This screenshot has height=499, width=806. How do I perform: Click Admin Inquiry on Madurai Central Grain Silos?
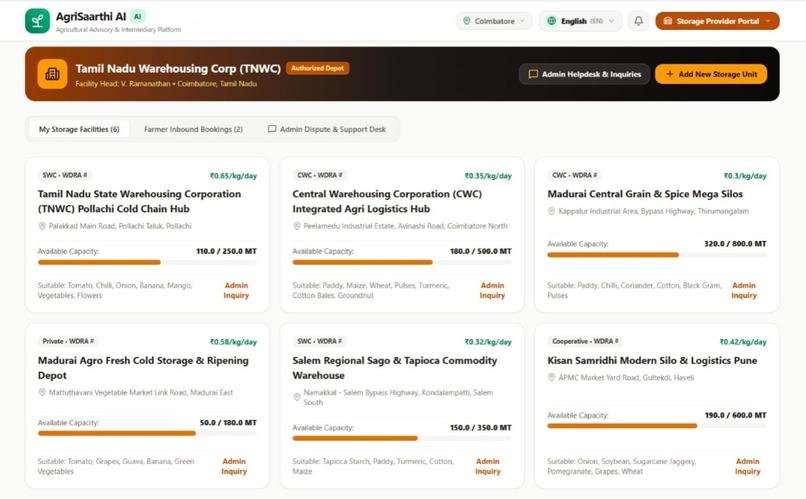point(744,290)
